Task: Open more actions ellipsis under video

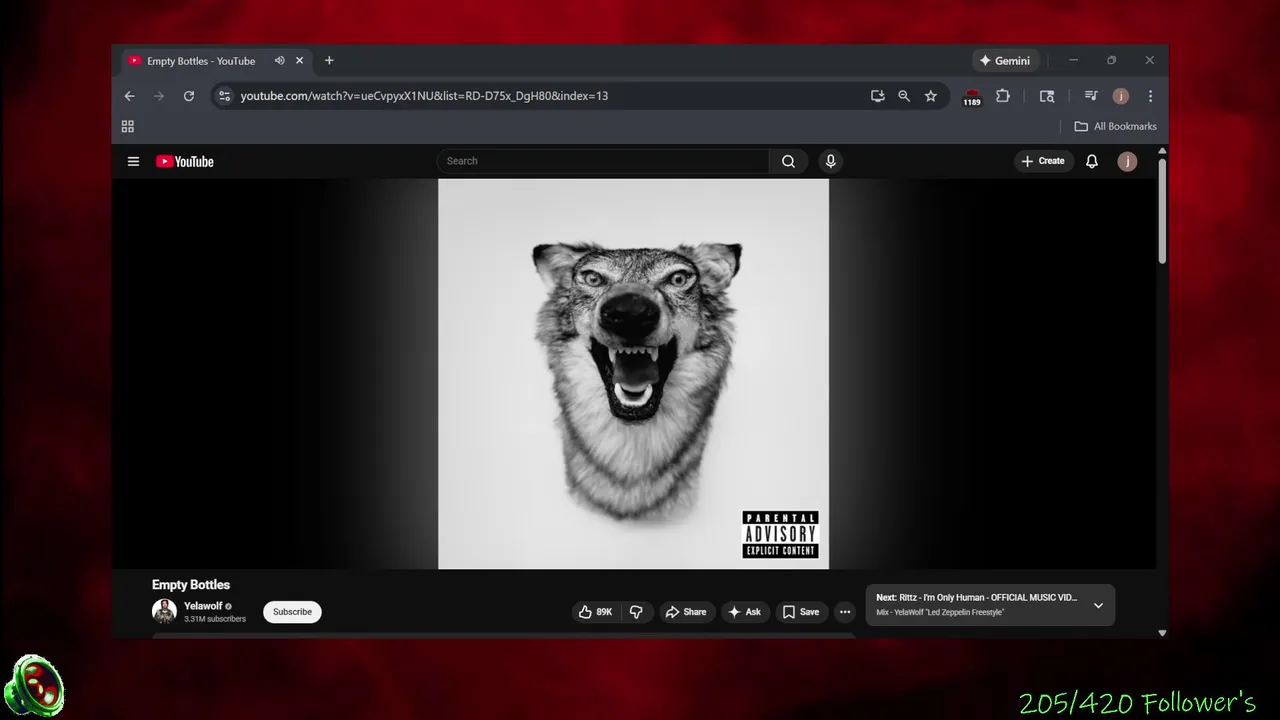Action: 845,612
